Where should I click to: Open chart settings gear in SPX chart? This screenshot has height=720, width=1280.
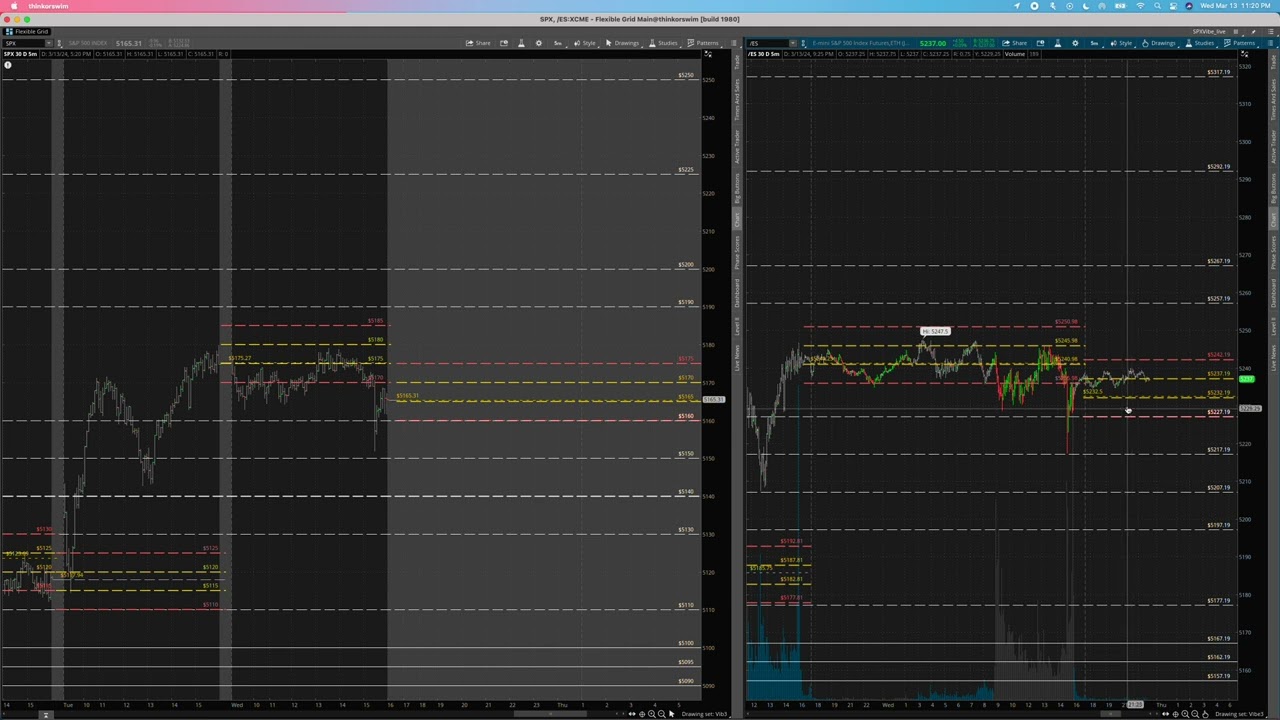(539, 43)
